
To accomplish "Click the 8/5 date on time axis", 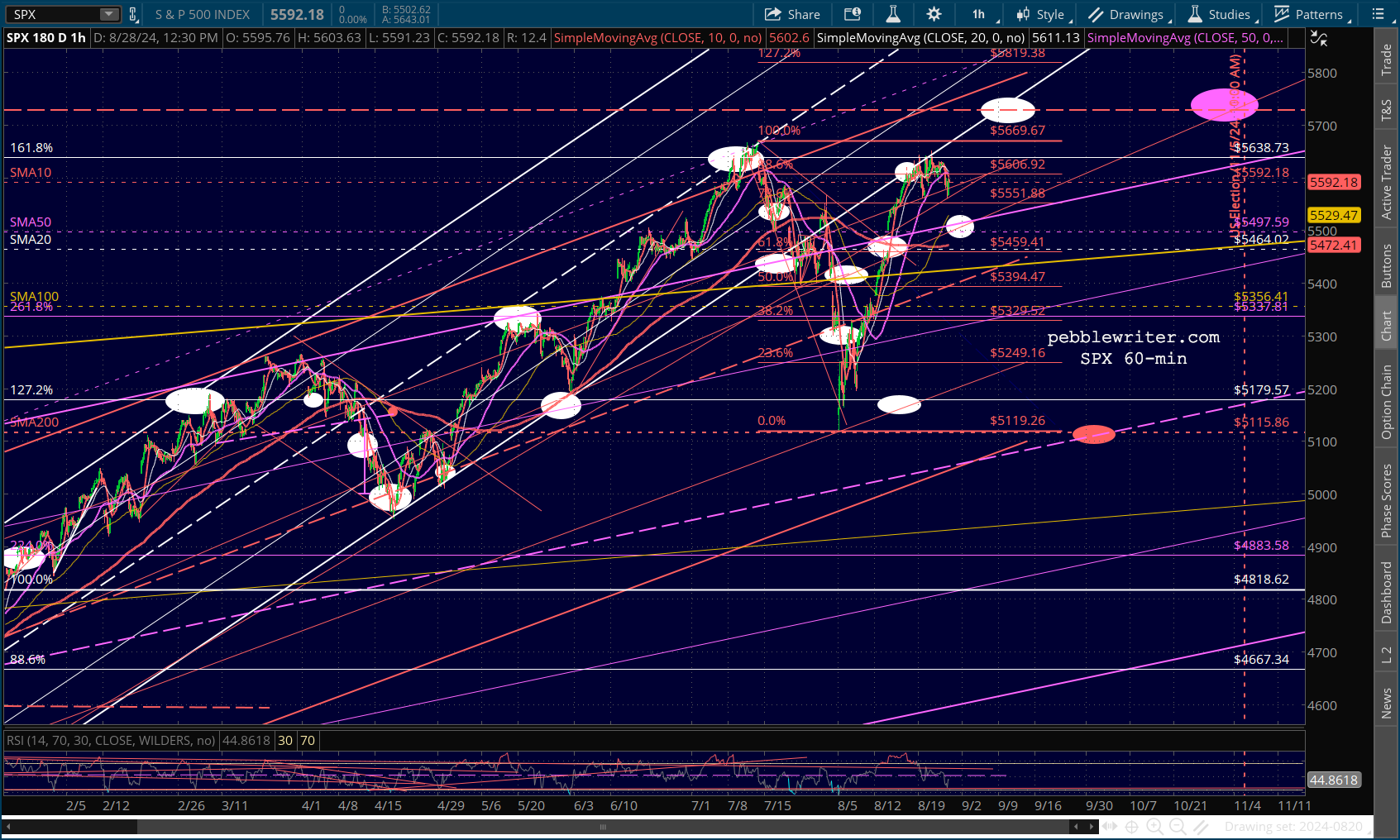I will coord(848,805).
